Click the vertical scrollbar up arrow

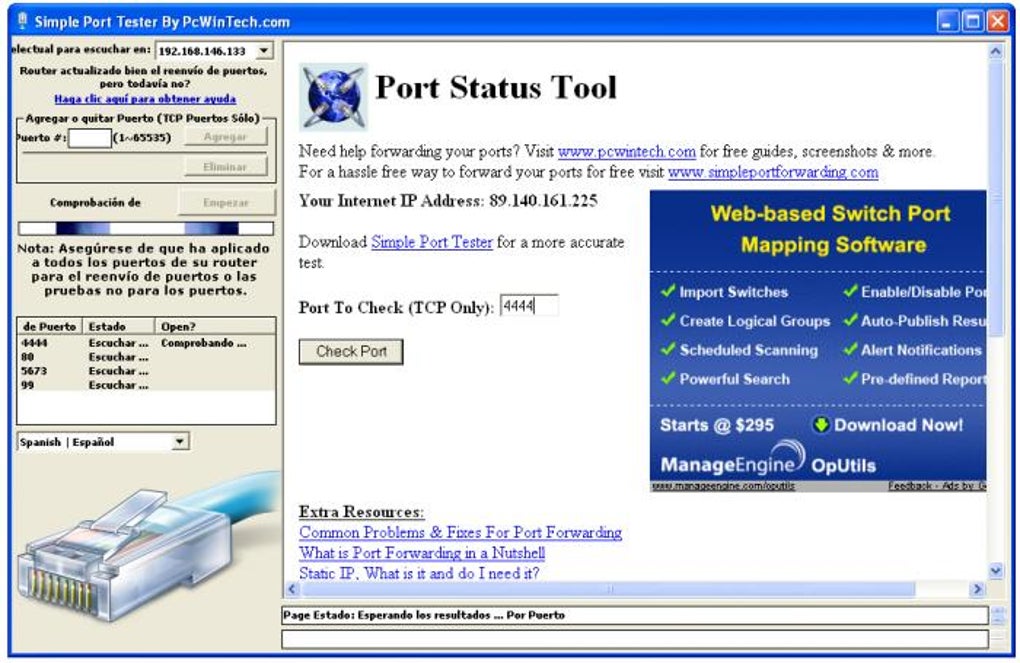pyautogui.click(x=995, y=51)
